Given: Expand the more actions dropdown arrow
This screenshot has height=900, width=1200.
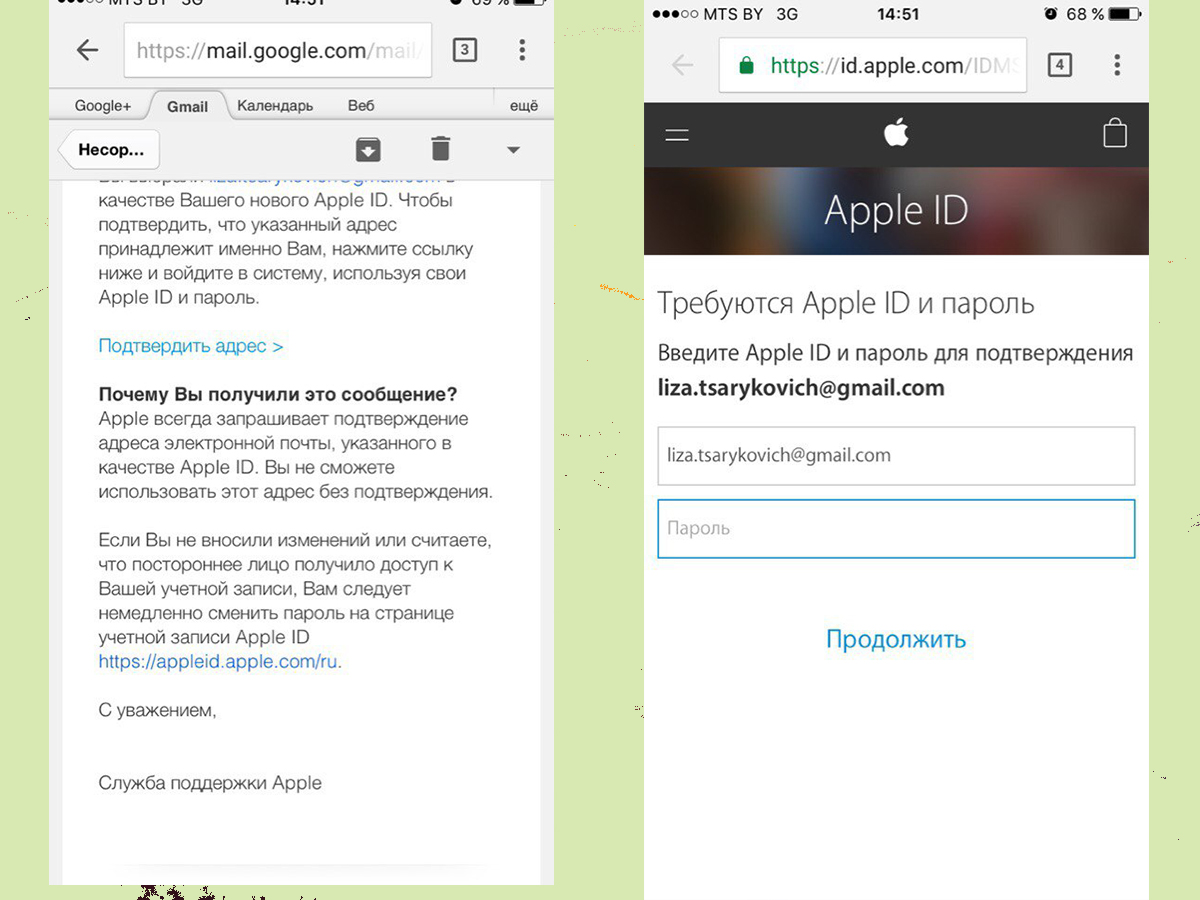Looking at the screenshot, I should [513, 150].
